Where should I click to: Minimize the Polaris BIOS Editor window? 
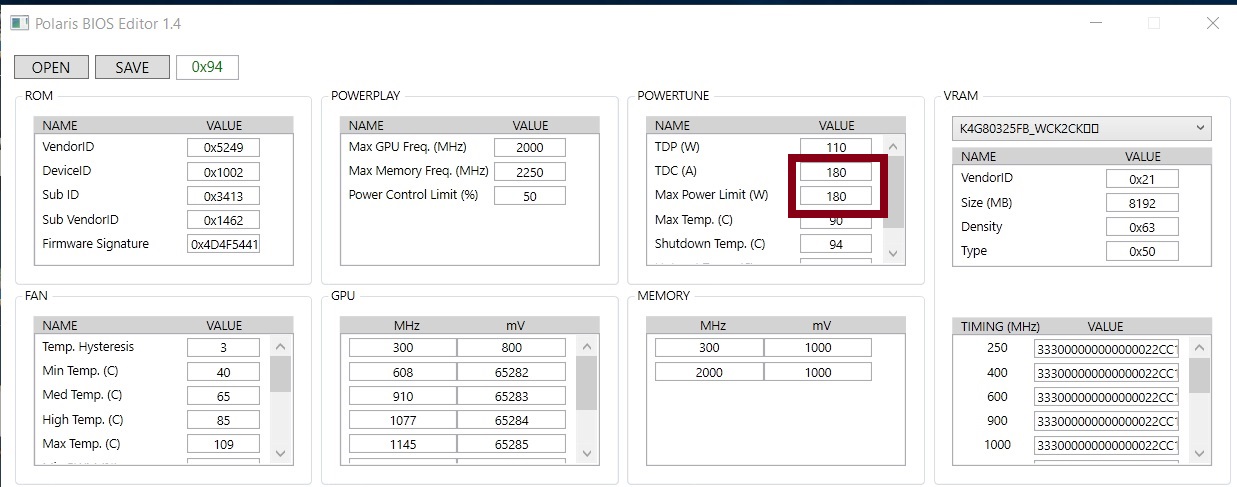[1094, 23]
